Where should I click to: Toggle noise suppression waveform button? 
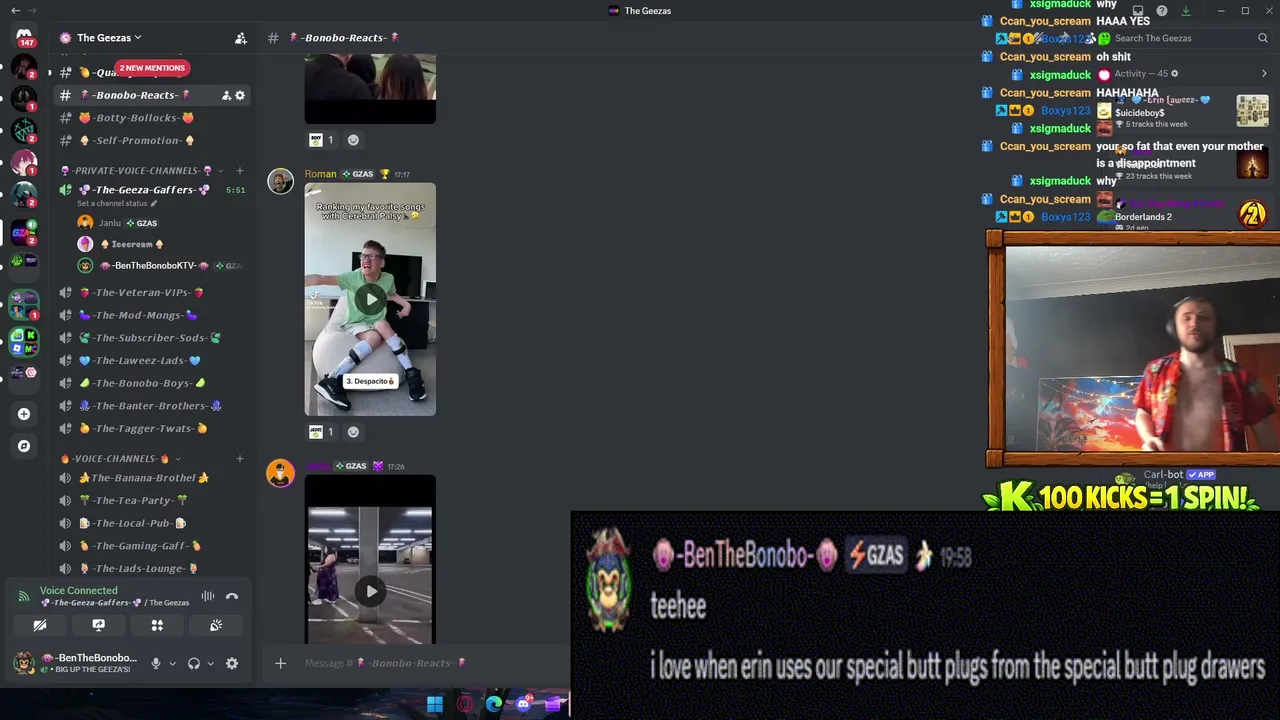[208, 596]
